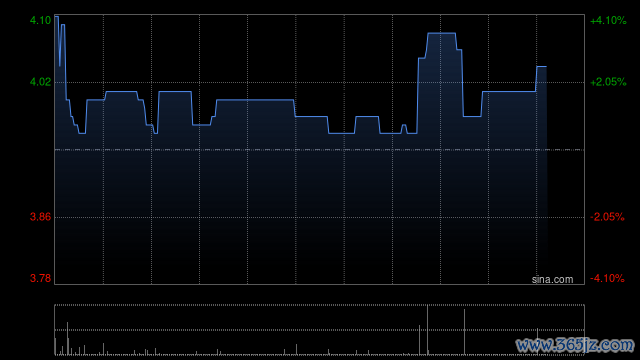
Task: Click the 4.02 price axis label
Action: [40, 82]
